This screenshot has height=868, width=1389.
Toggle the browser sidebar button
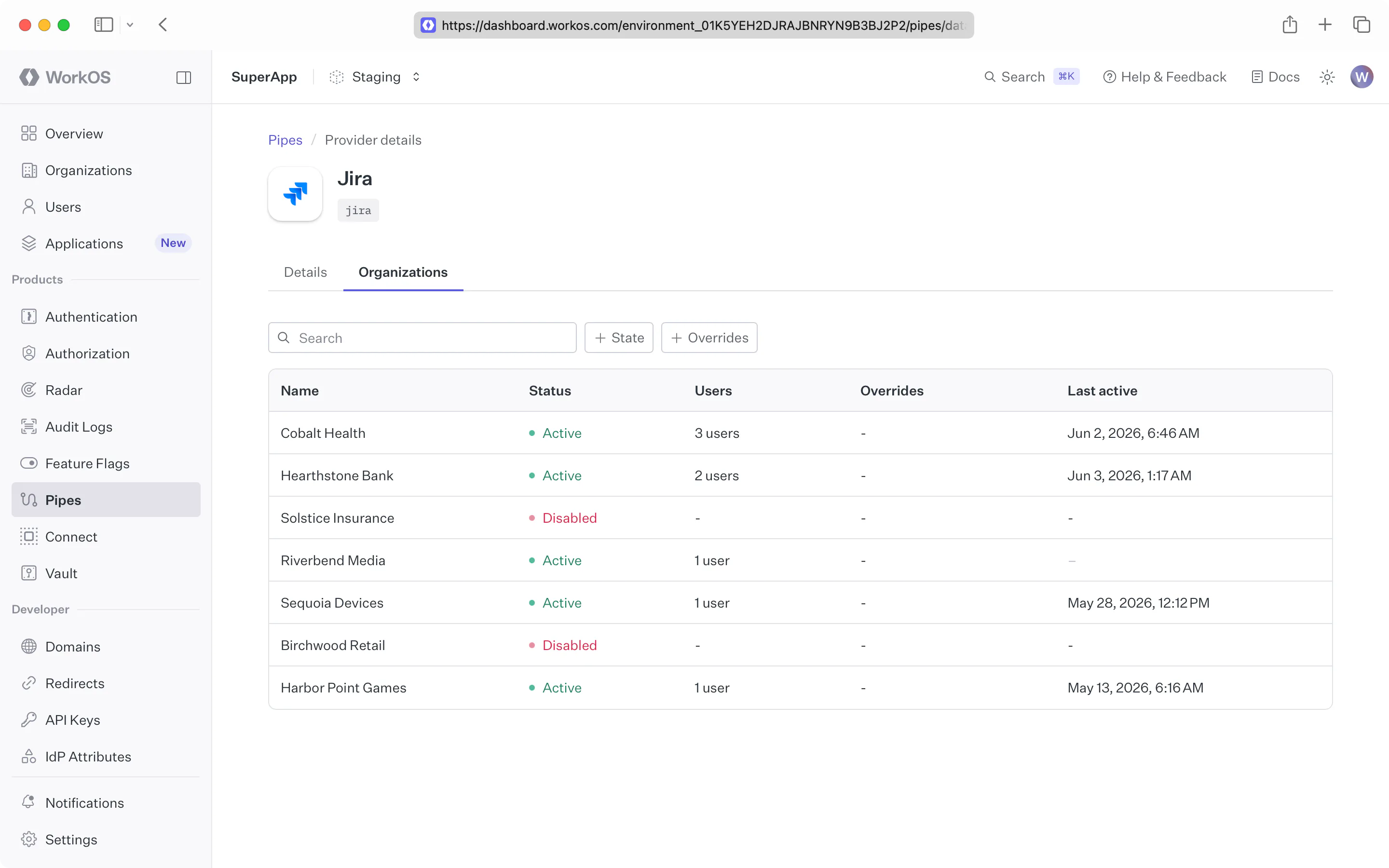103,25
